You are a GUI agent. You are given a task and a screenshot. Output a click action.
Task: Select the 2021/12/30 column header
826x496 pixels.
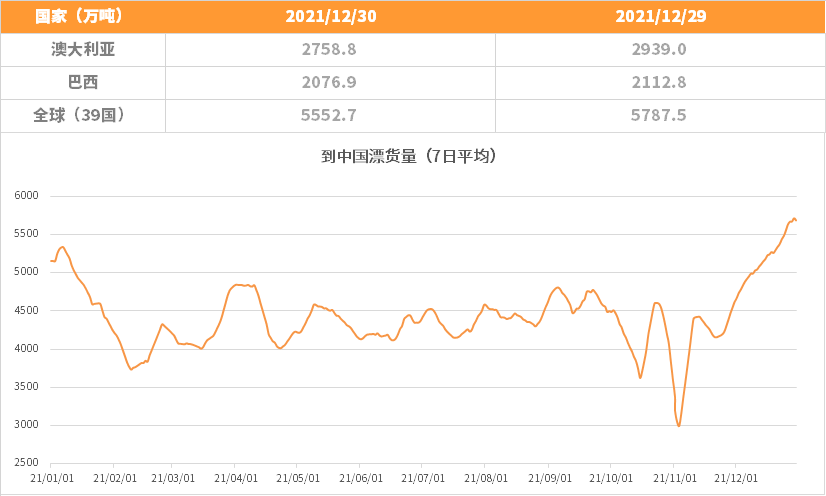click(x=331, y=16)
